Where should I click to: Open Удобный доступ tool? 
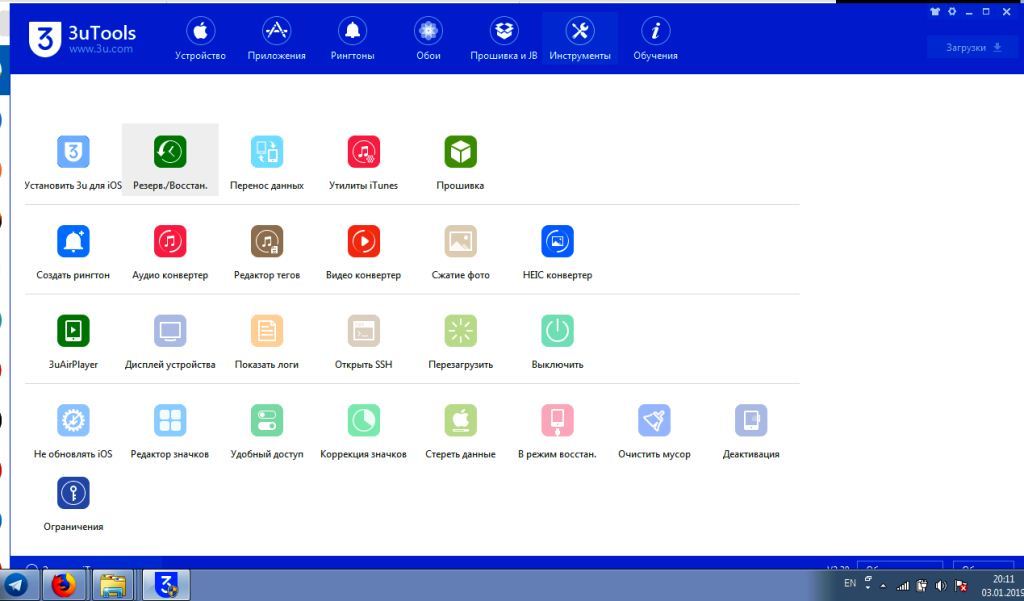pos(266,432)
